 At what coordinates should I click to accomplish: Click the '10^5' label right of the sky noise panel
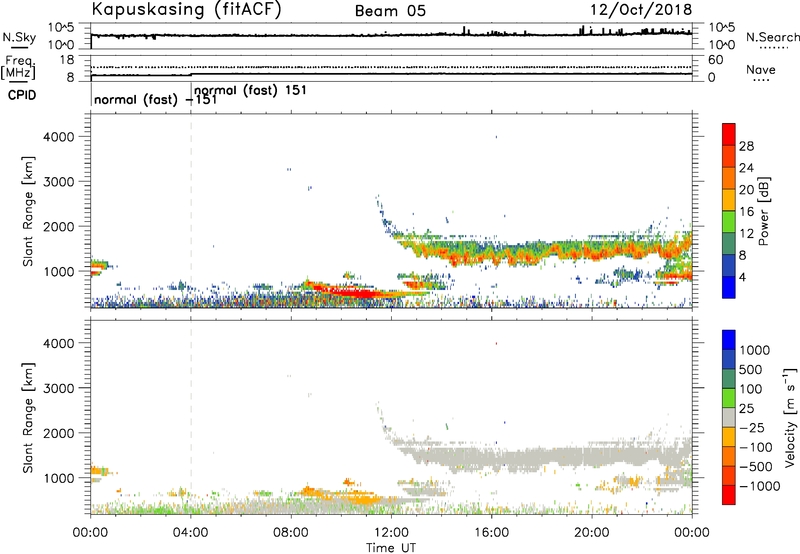coord(722,28)
